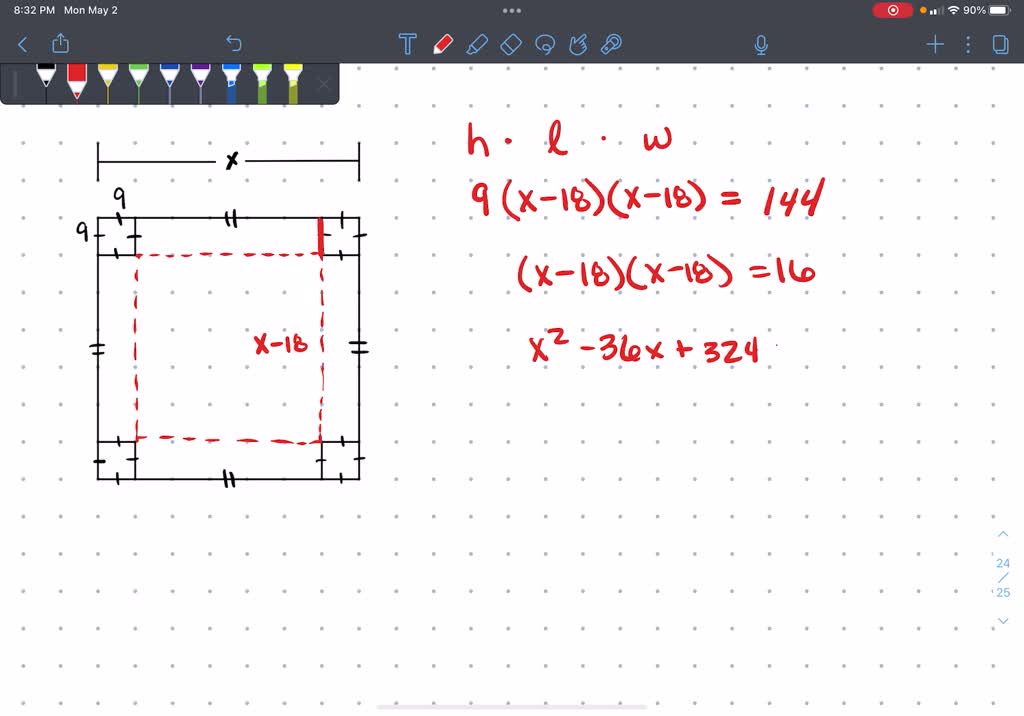Screen dimensions: 1024x716
Task: Open the add content plus menu
Action: 934,44
